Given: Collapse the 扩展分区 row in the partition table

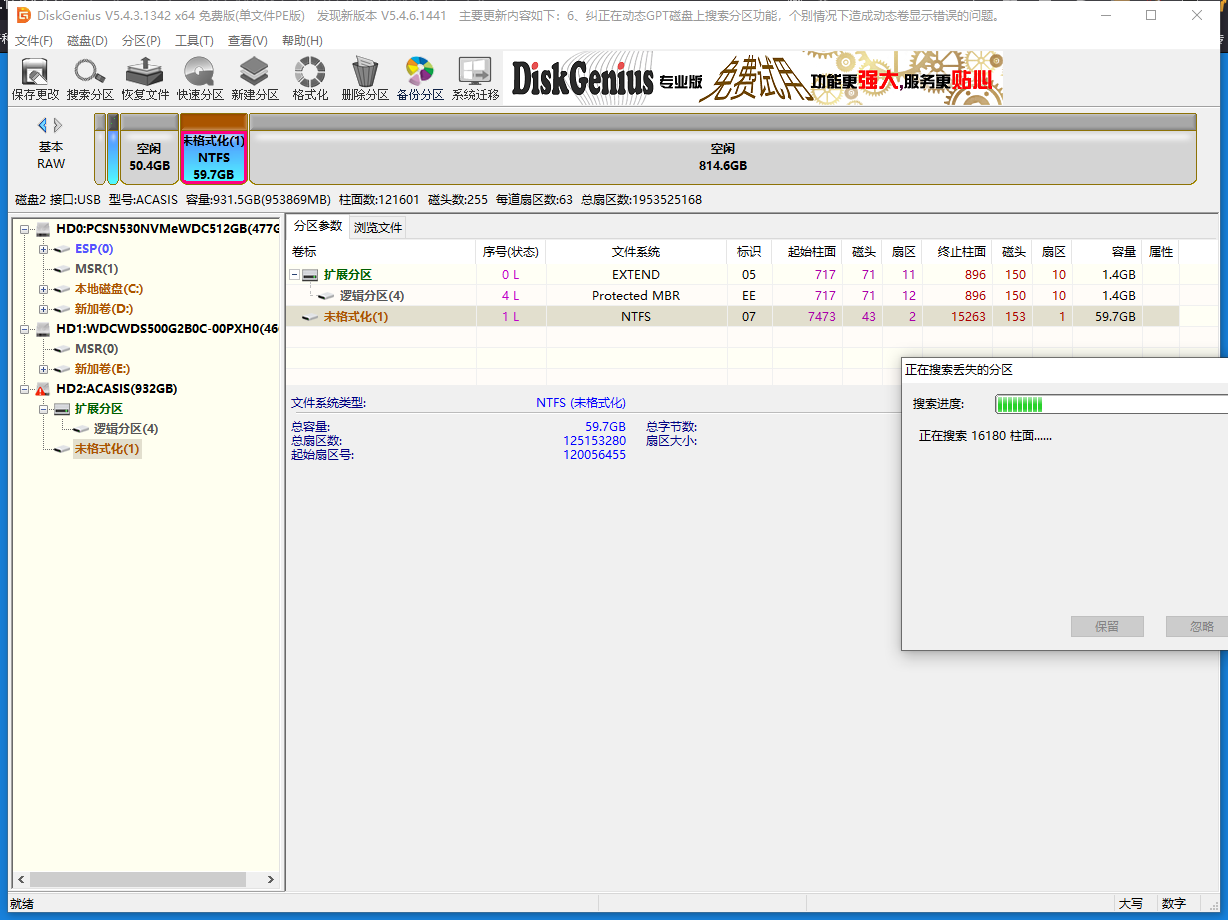Looking at the screenshot, I should [x=295, y=275].
